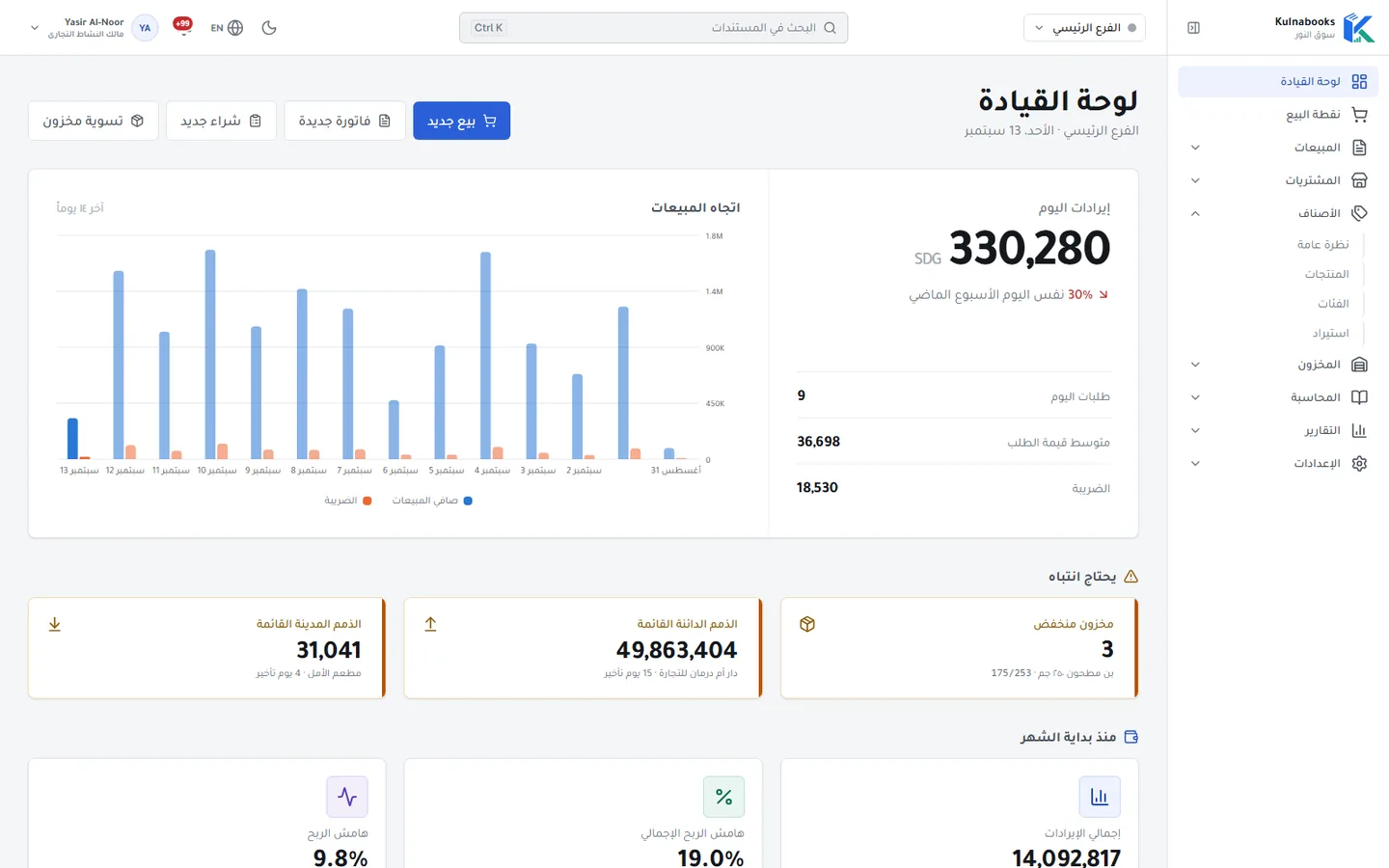
Task: Click the Ctrl K shortcut badge
Action: [488, 28]
